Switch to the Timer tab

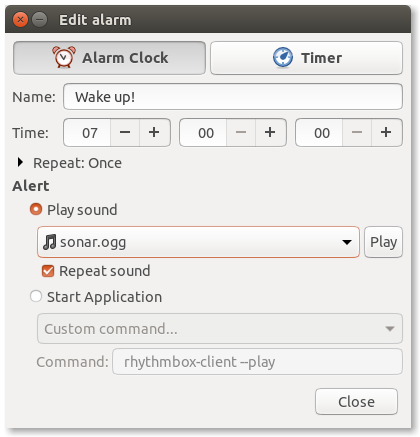pyautogui.click(x=306, y=58)
